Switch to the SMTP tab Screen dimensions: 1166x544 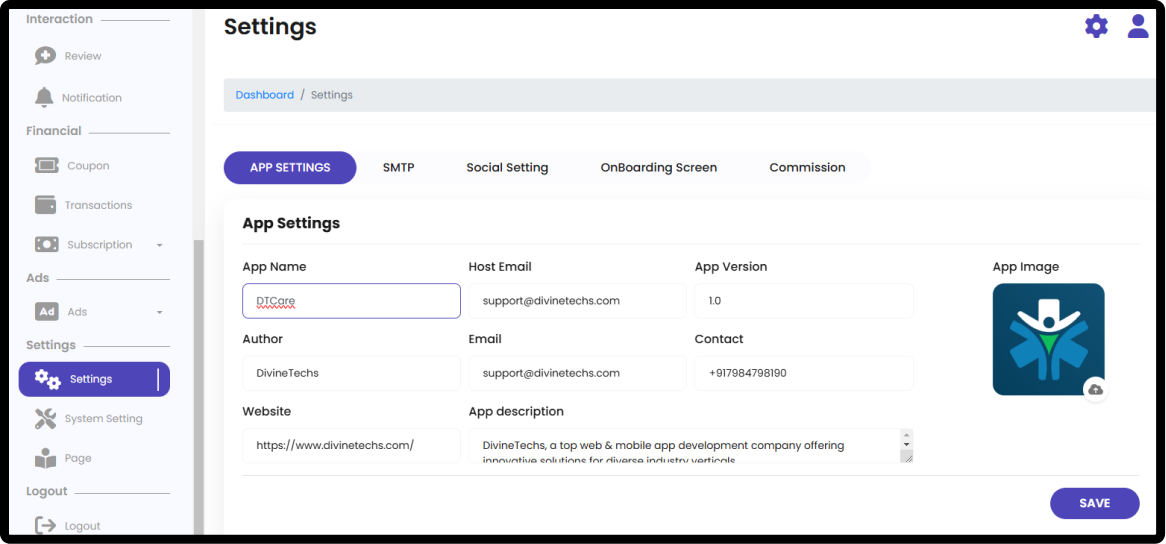pyautogui.click(x=399, y=167)
